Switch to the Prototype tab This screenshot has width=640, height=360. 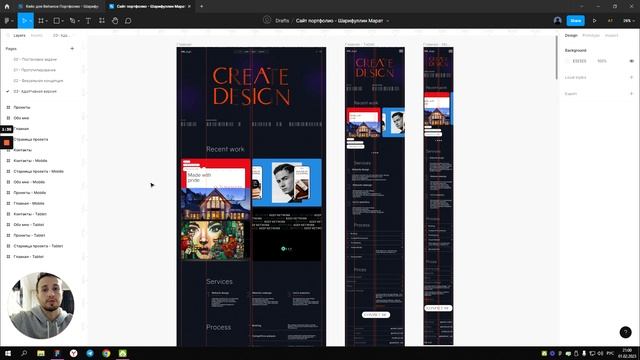click(591, 36)
